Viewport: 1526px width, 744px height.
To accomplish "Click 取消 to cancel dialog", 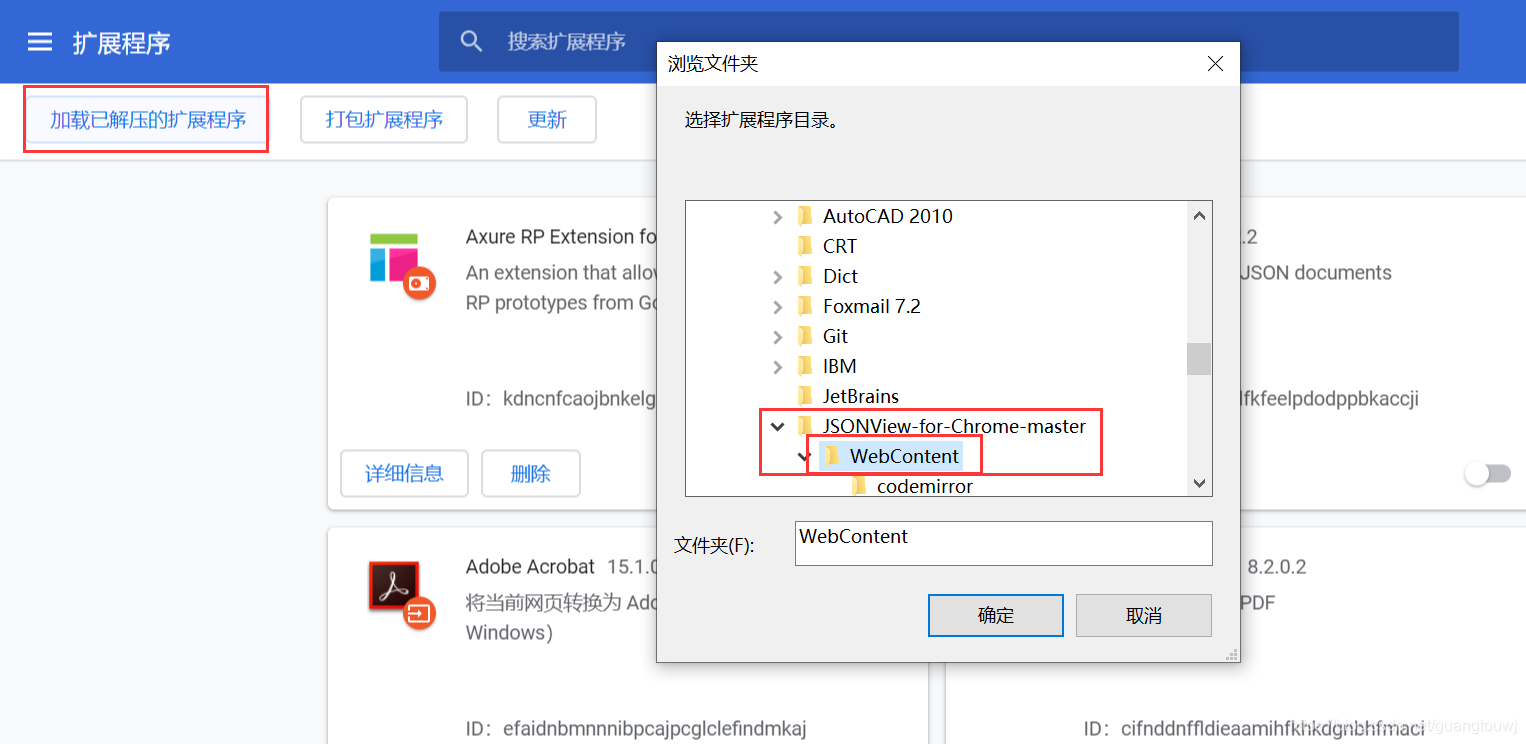I will [x=1144, y=615].
